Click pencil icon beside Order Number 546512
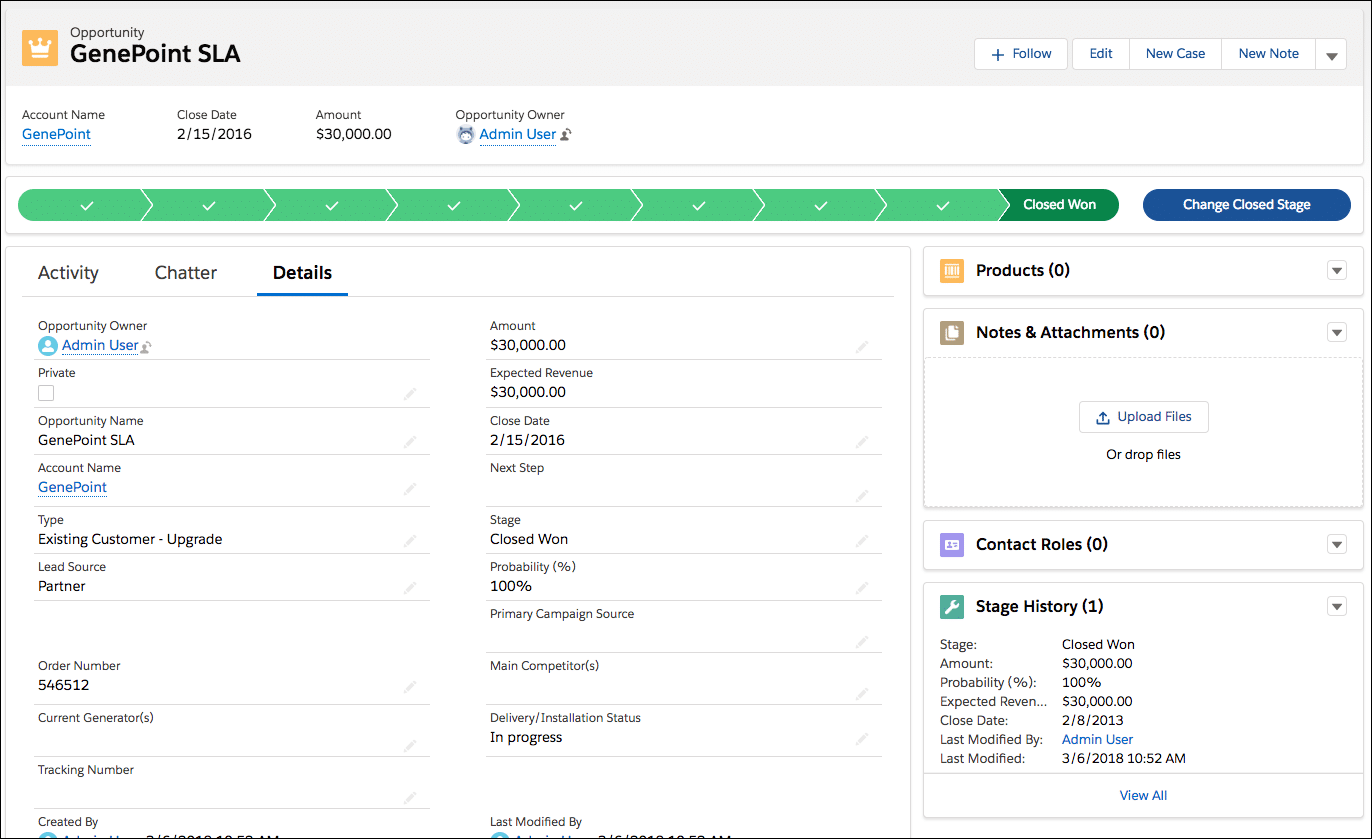This screenshot has width=1372, height=839. pos(410,687)
